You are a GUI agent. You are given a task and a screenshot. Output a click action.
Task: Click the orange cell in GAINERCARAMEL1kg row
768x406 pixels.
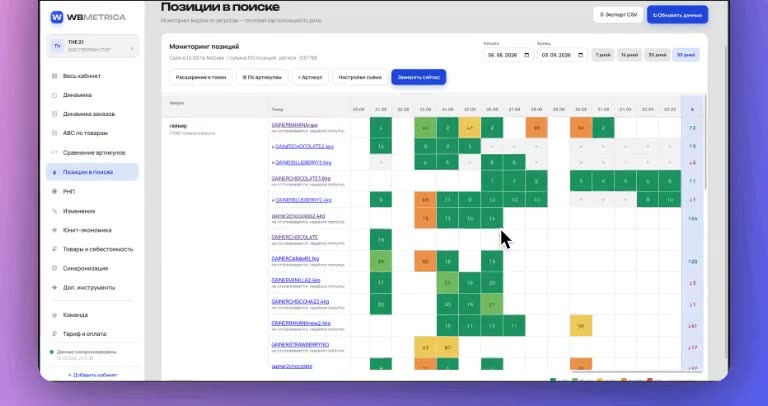(425, 262)
